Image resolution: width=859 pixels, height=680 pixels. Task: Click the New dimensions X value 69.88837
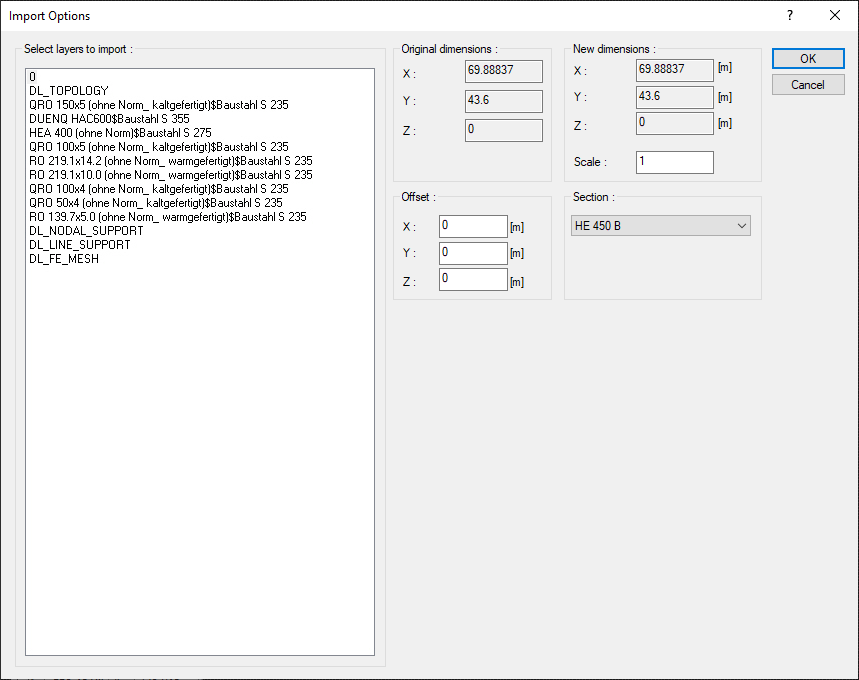point(674,70)
